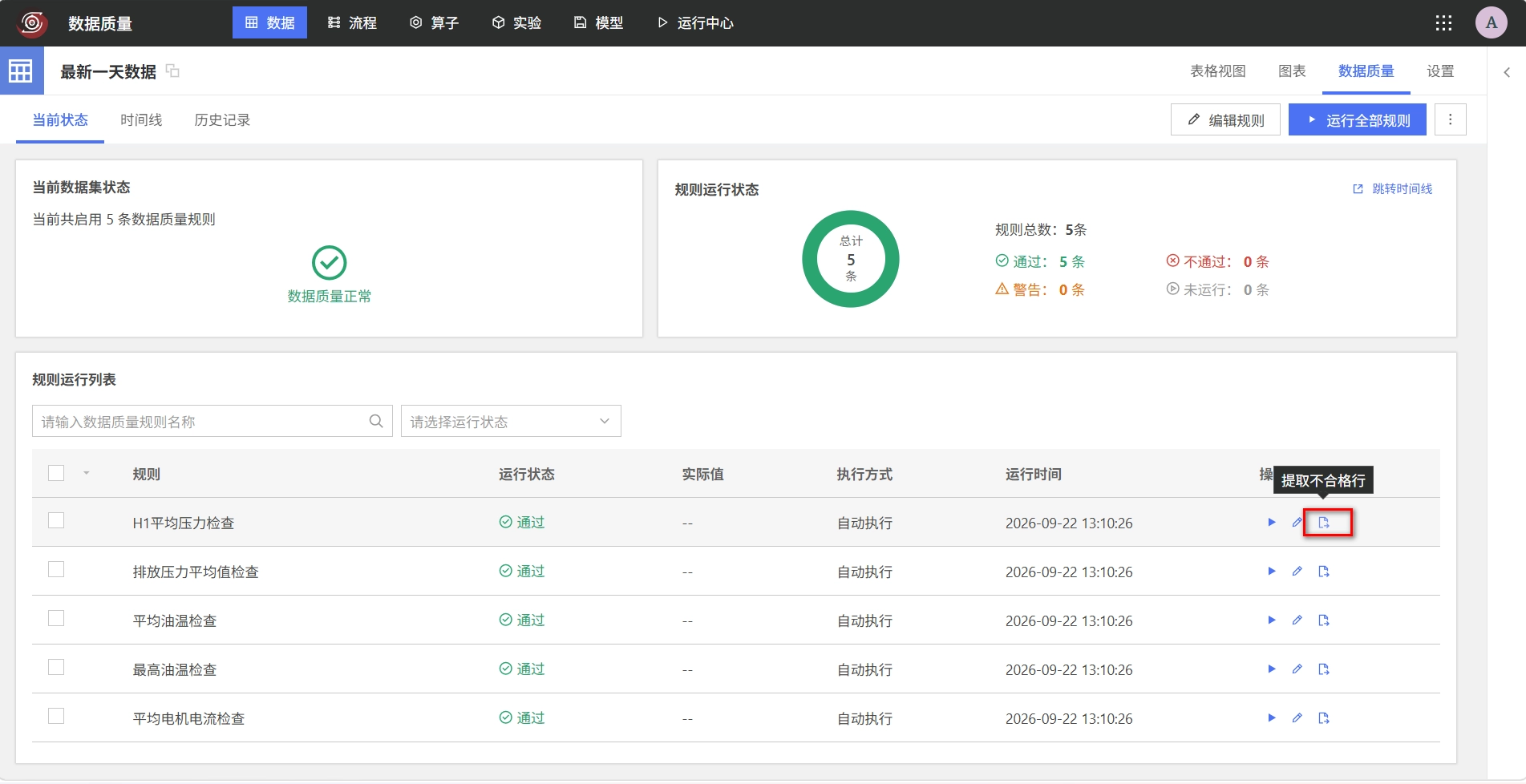The width and height of the screenshot is (1526, 784).
Task: Edit the 平均电机电流检查 rule
Action: 1297,717
